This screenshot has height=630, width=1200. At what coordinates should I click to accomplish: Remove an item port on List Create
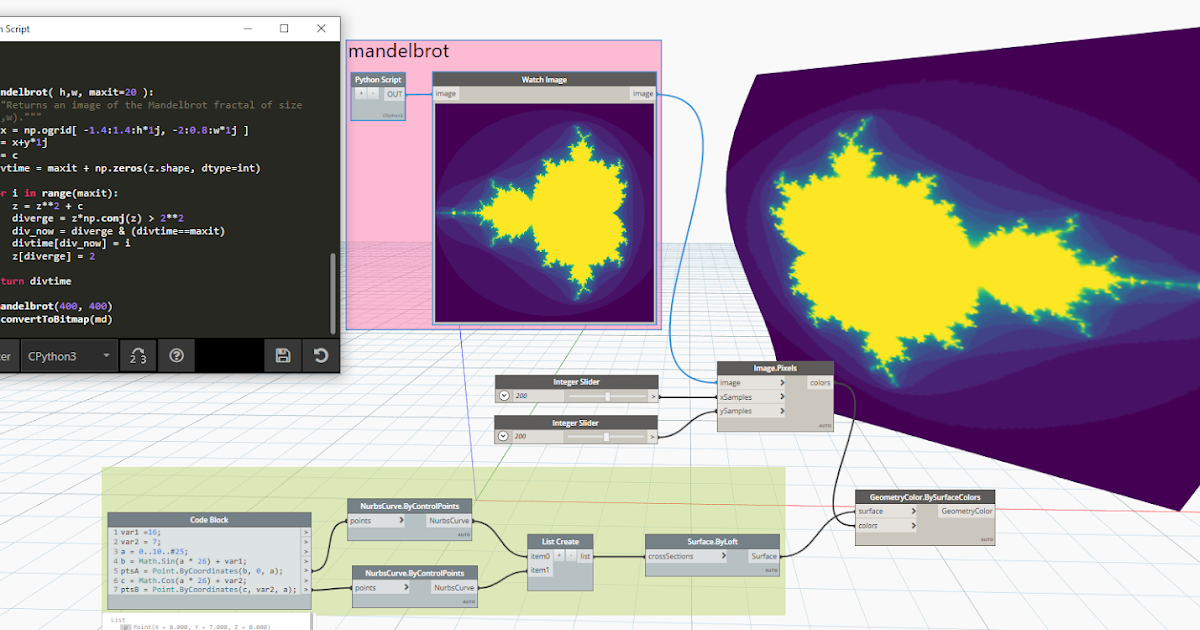click(571, 556)
